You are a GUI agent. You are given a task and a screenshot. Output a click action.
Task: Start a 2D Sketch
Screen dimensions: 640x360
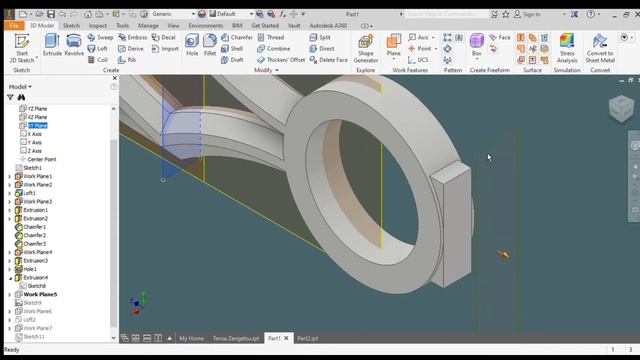22,48
